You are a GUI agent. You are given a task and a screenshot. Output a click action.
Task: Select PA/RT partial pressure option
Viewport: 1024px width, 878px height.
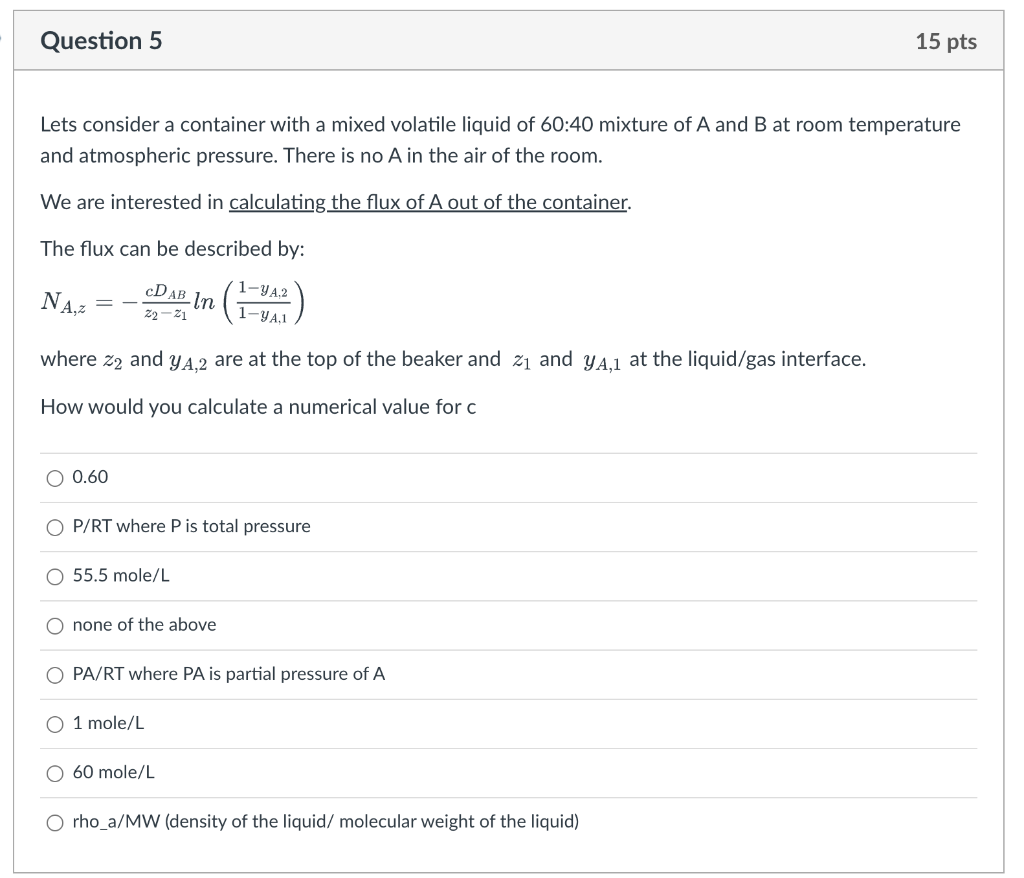[56, 674]
